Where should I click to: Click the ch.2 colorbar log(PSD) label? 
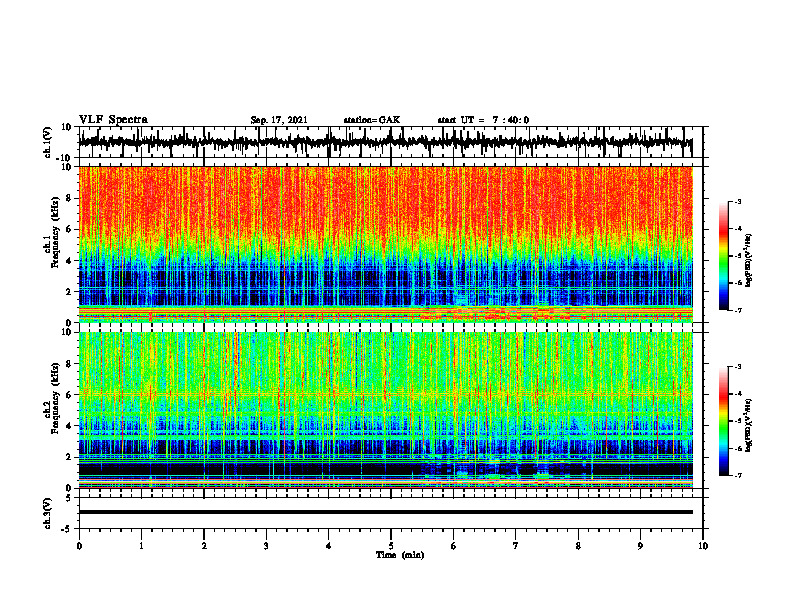pos(749,425)
